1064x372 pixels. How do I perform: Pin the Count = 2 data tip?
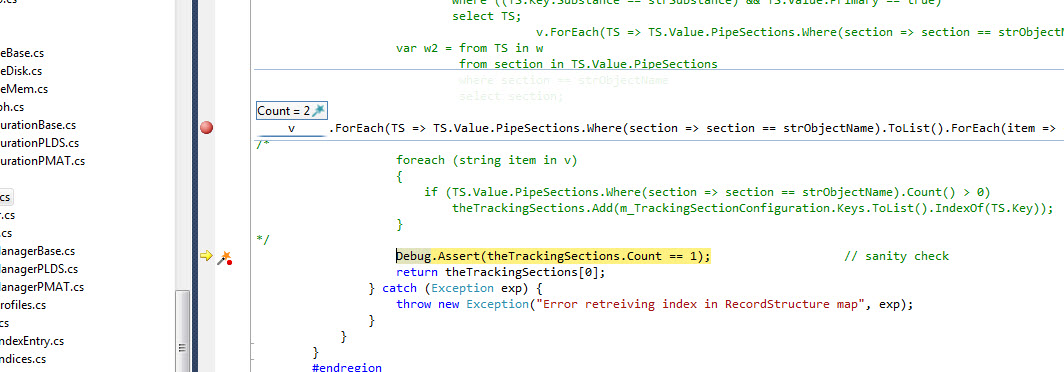[x=319, y=111]
